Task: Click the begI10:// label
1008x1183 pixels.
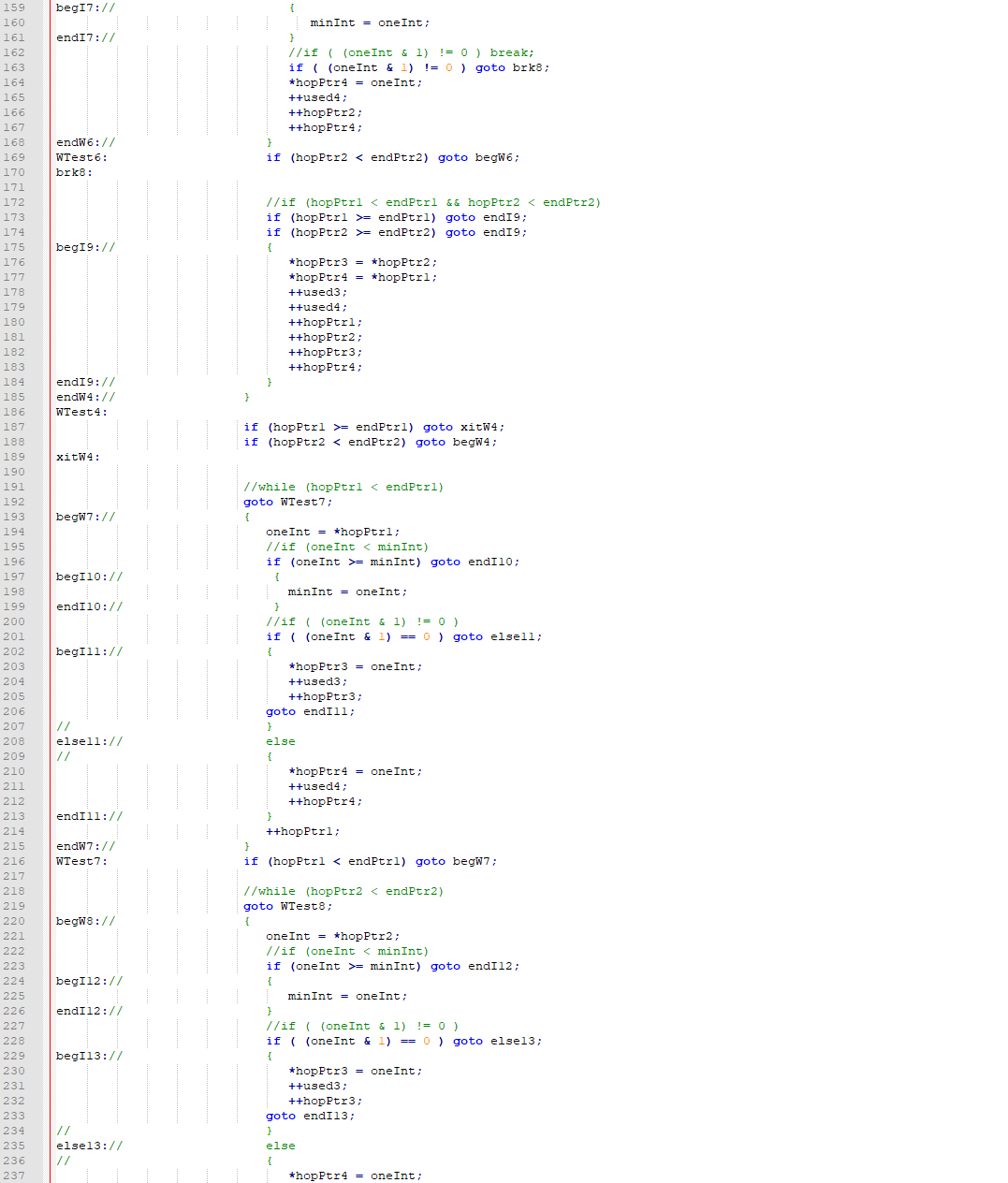Action: click(89, 577)
